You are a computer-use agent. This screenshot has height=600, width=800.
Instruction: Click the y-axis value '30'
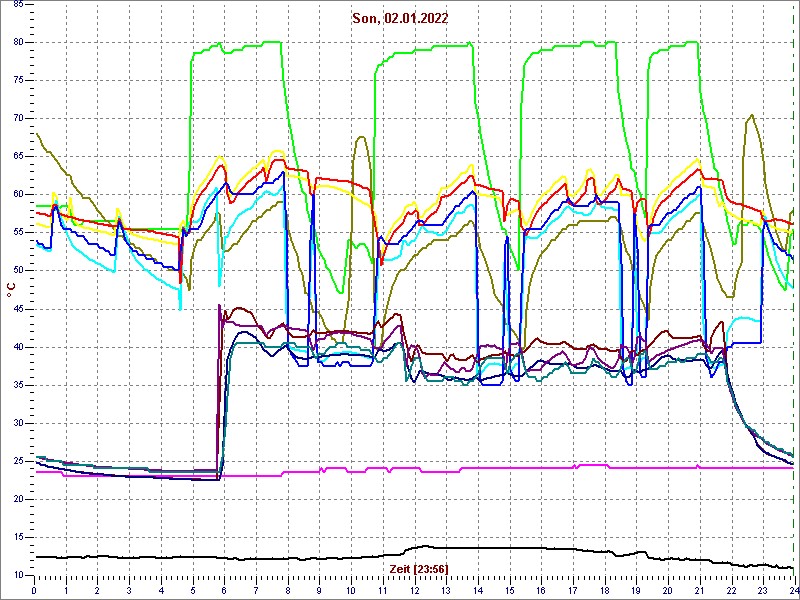(18, 423)
